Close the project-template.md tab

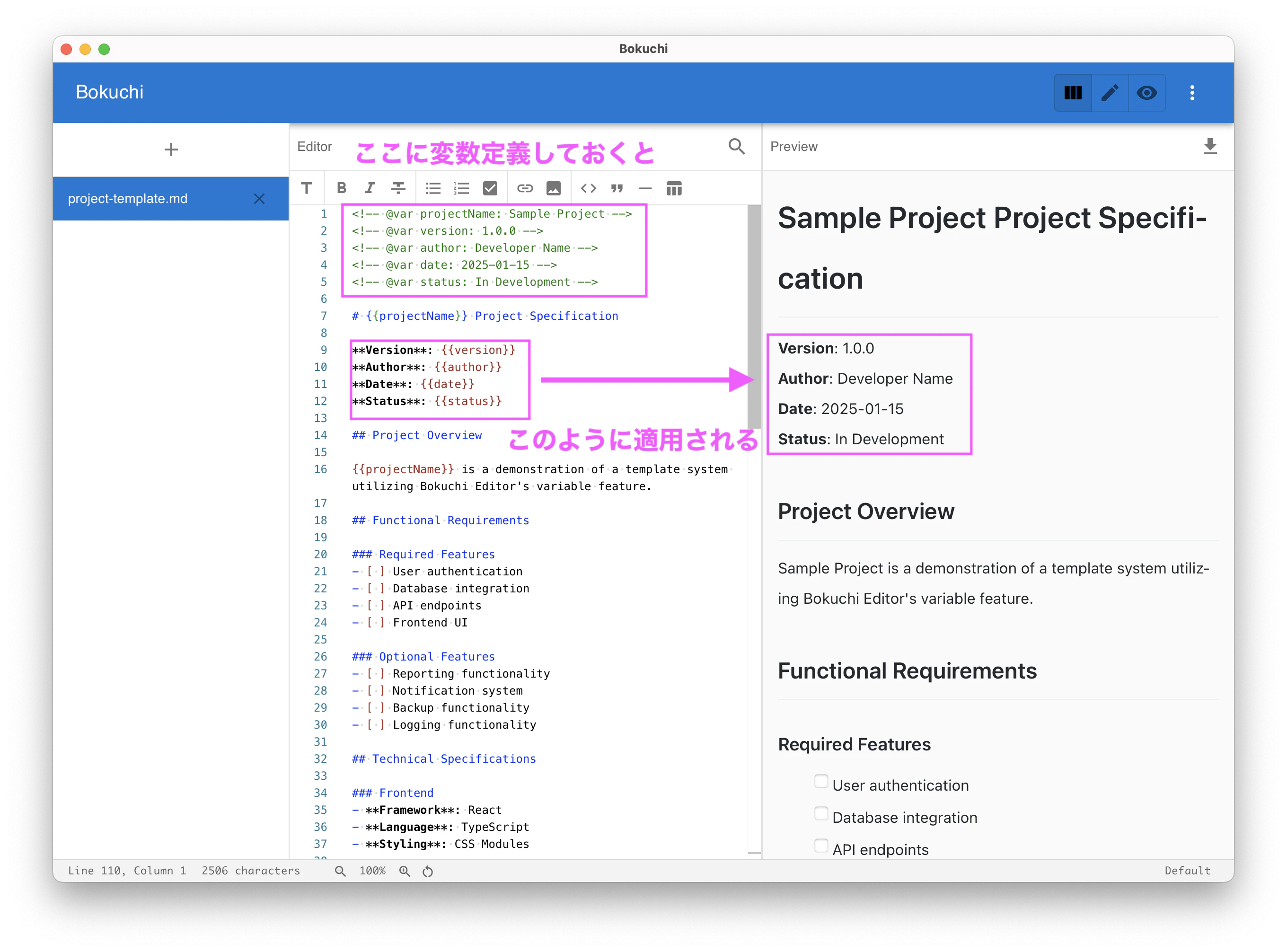tap(259, 199)
